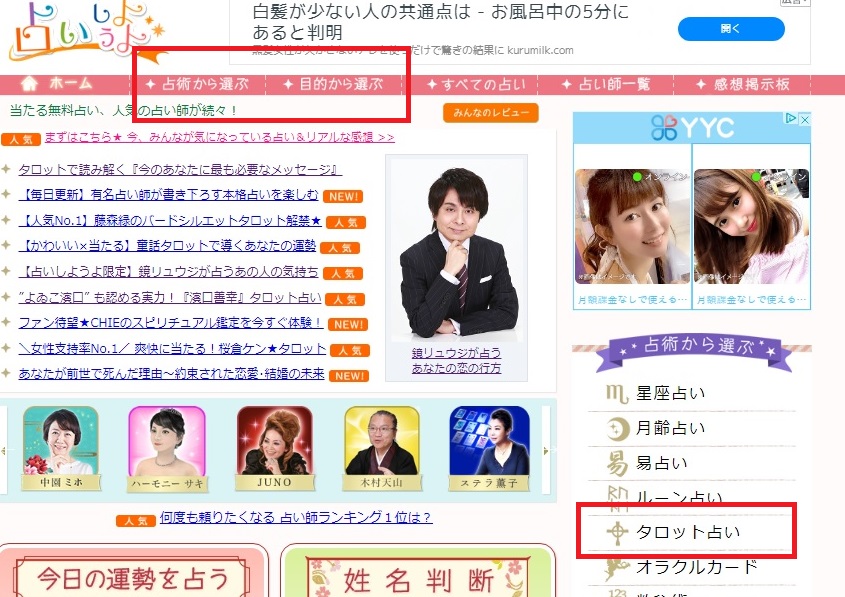Open 鏡リュウジが占う あなたの恋の行方 link
This screenshot has height=597, width=845.
[456, 360]
